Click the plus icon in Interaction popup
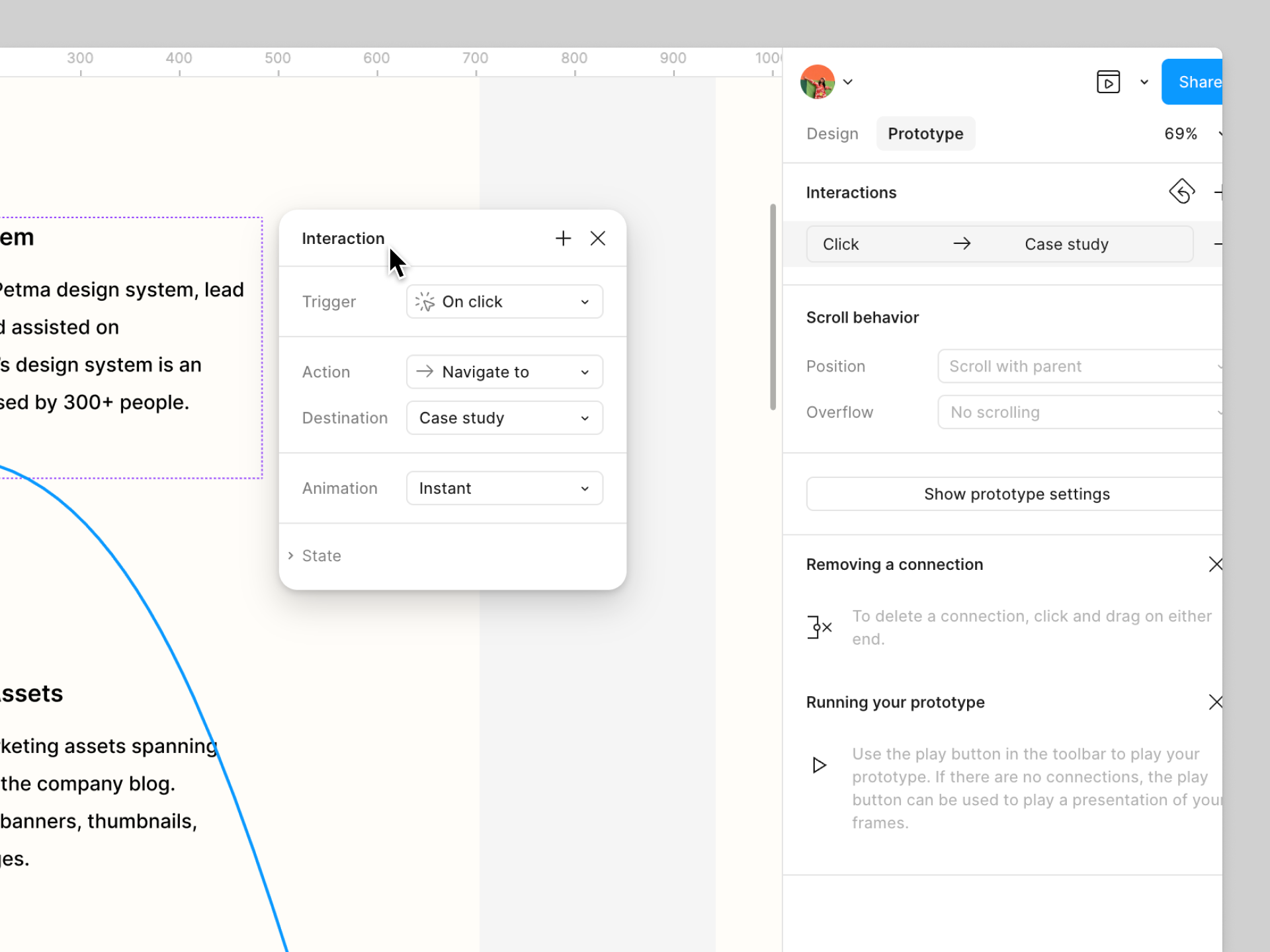1270x952 pixels. coord(563,238)
